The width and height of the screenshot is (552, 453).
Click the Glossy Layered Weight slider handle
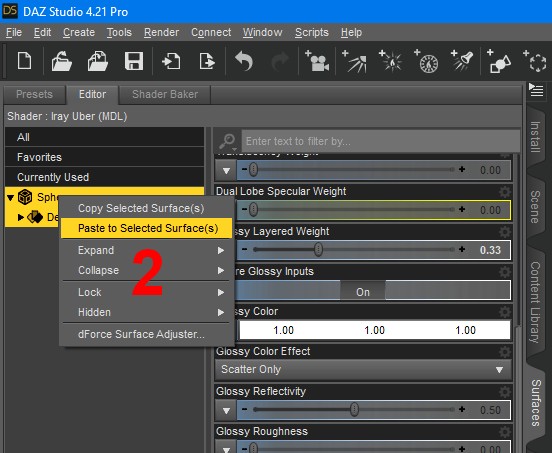point(318,250)
